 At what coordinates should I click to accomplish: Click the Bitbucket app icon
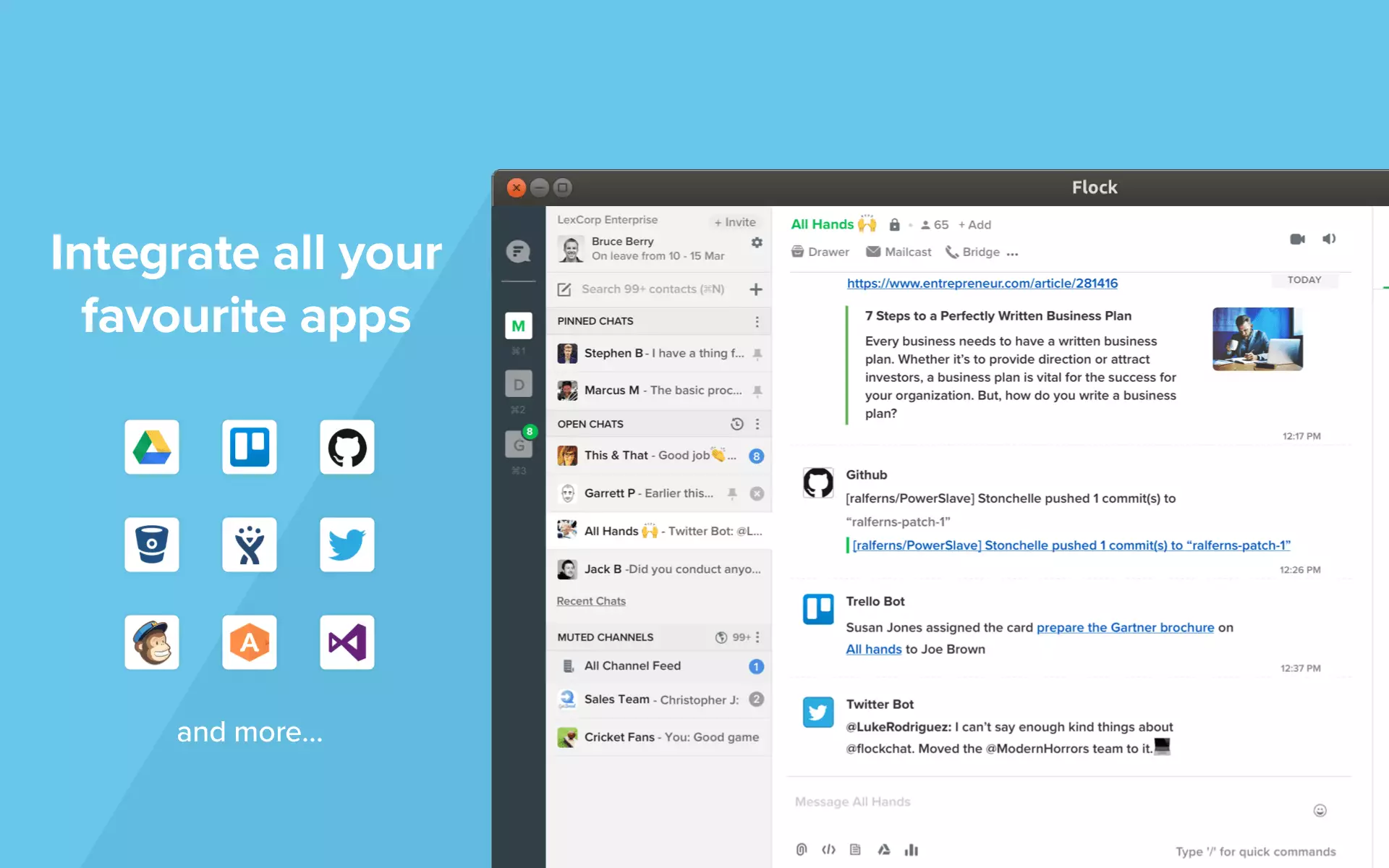pyautogui.click(x=152, y=545)
